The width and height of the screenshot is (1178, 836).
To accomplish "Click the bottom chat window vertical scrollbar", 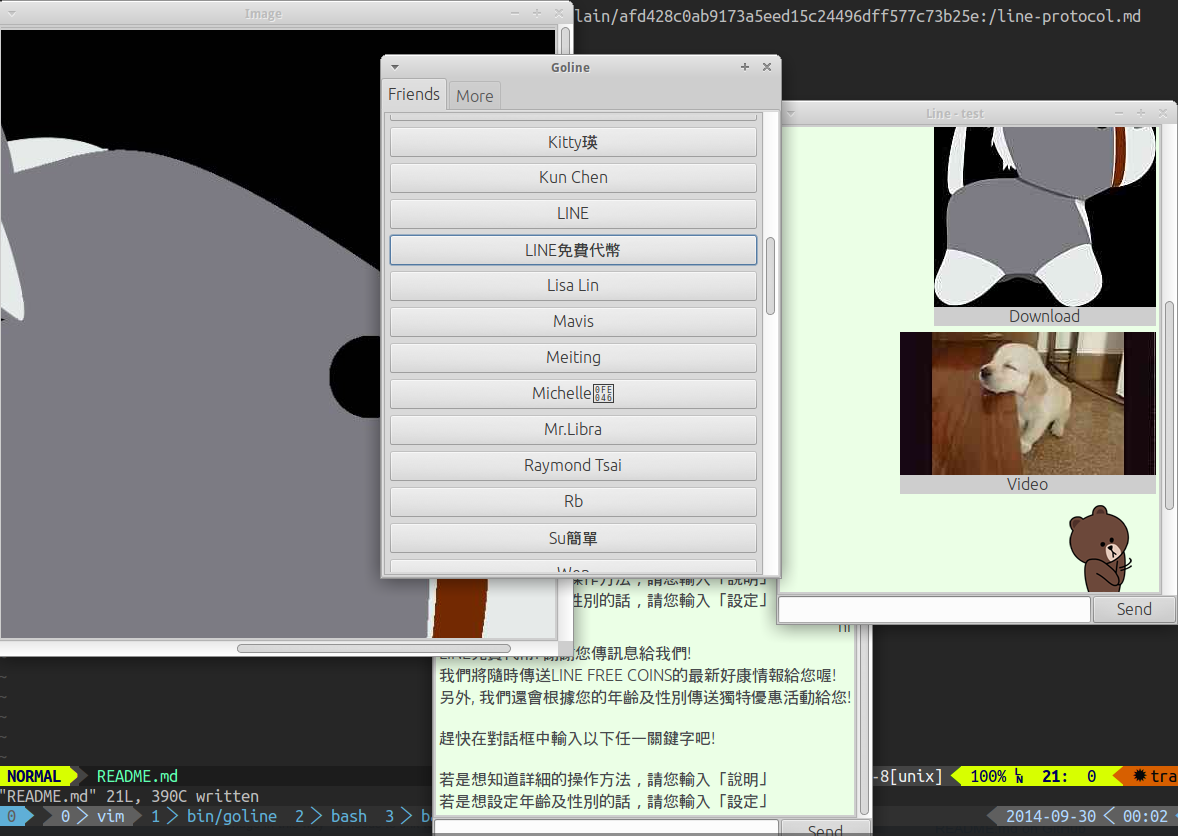I will click(x=864, y=721).
